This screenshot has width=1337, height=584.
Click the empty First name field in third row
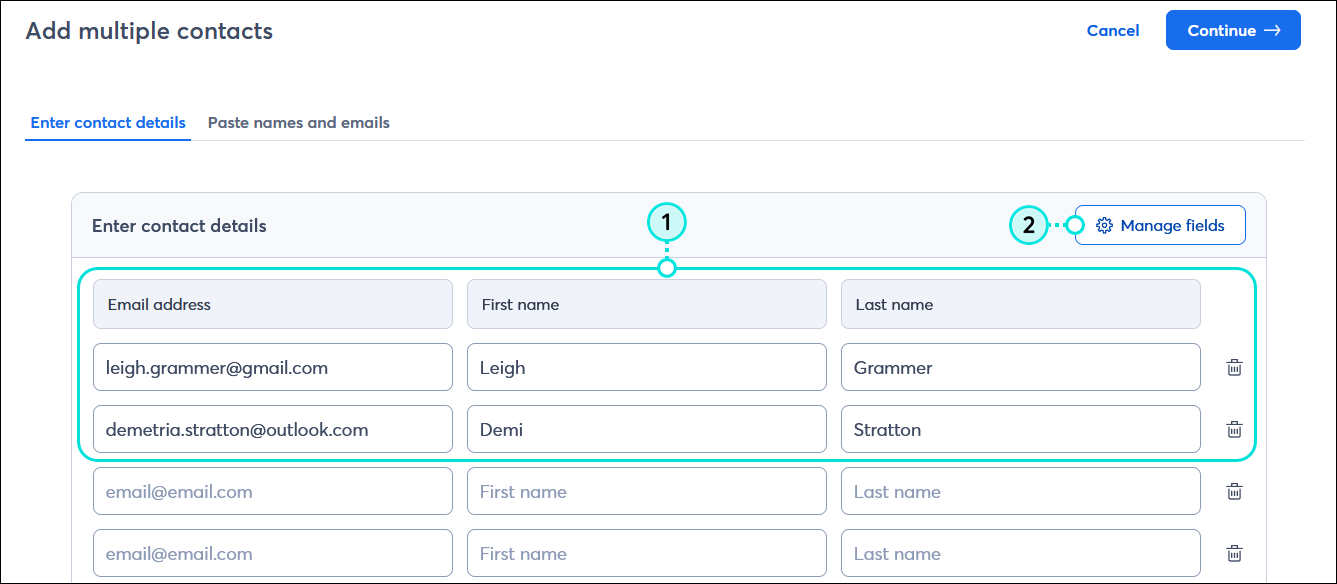[x=647, y=492]
